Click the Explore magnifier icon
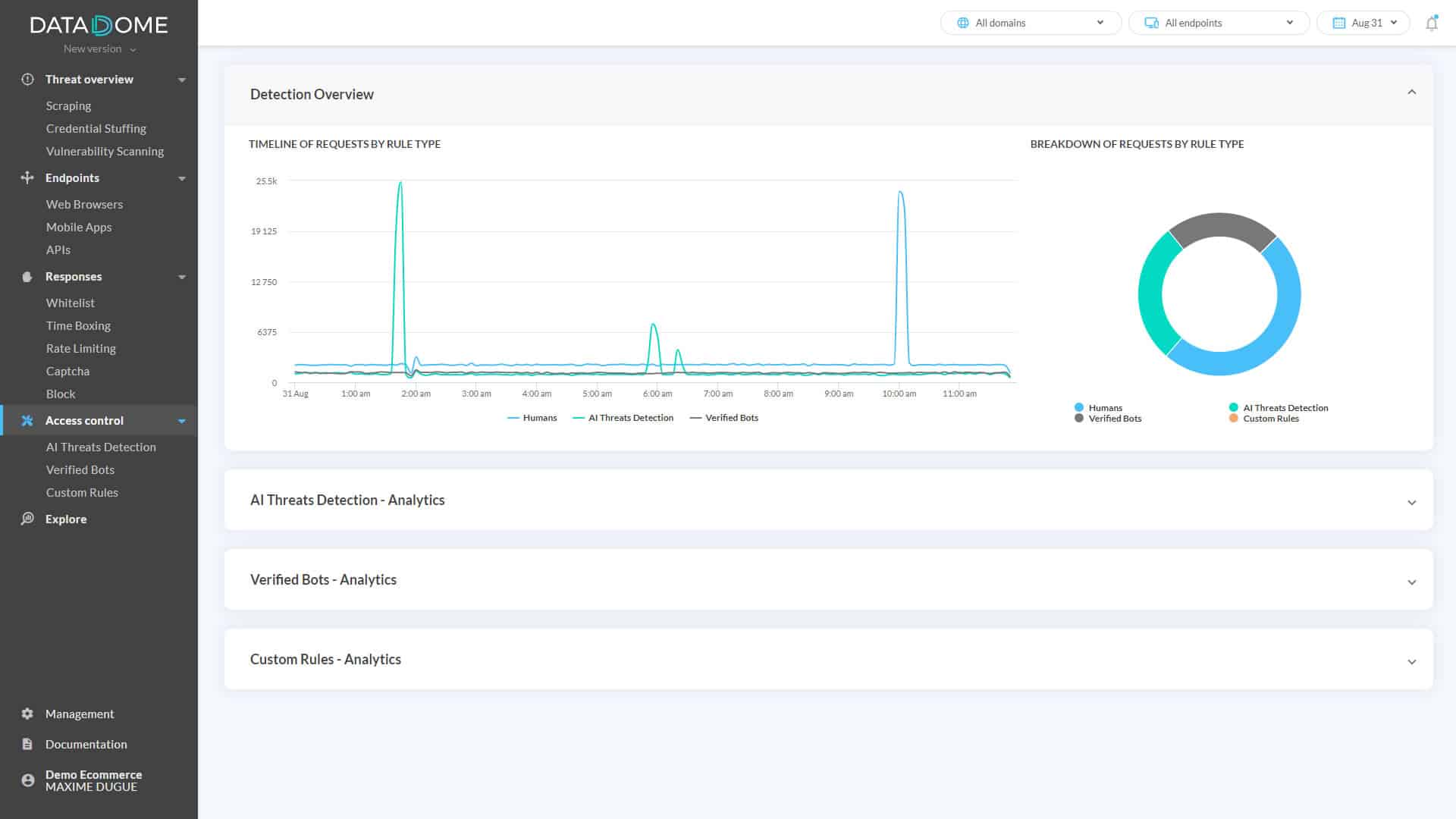 (27, 519)
